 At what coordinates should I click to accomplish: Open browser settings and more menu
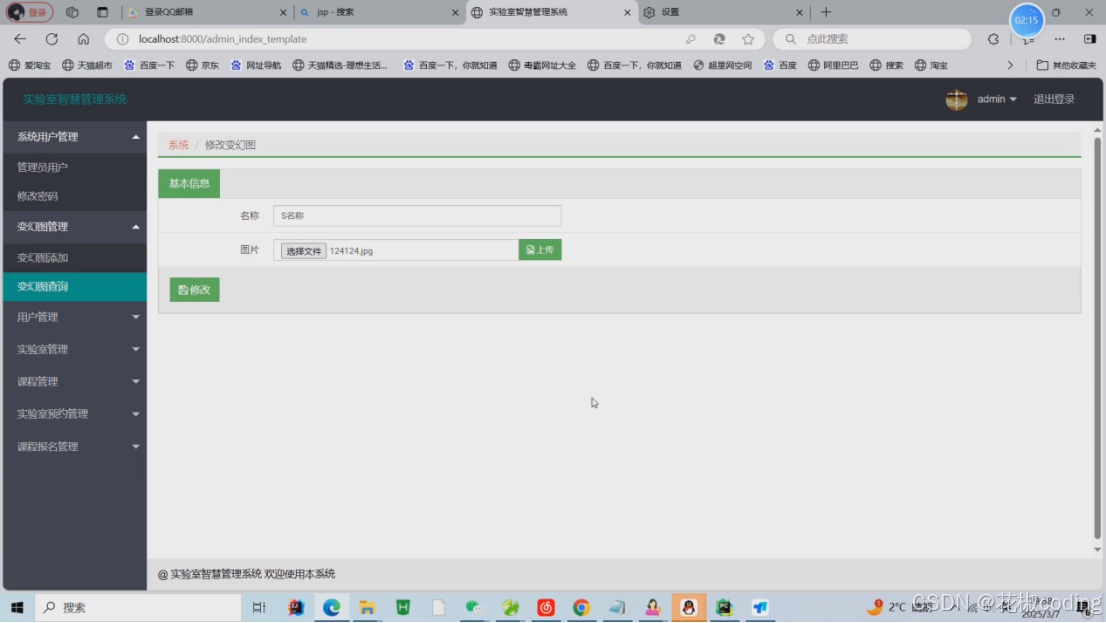point(1059,39)
